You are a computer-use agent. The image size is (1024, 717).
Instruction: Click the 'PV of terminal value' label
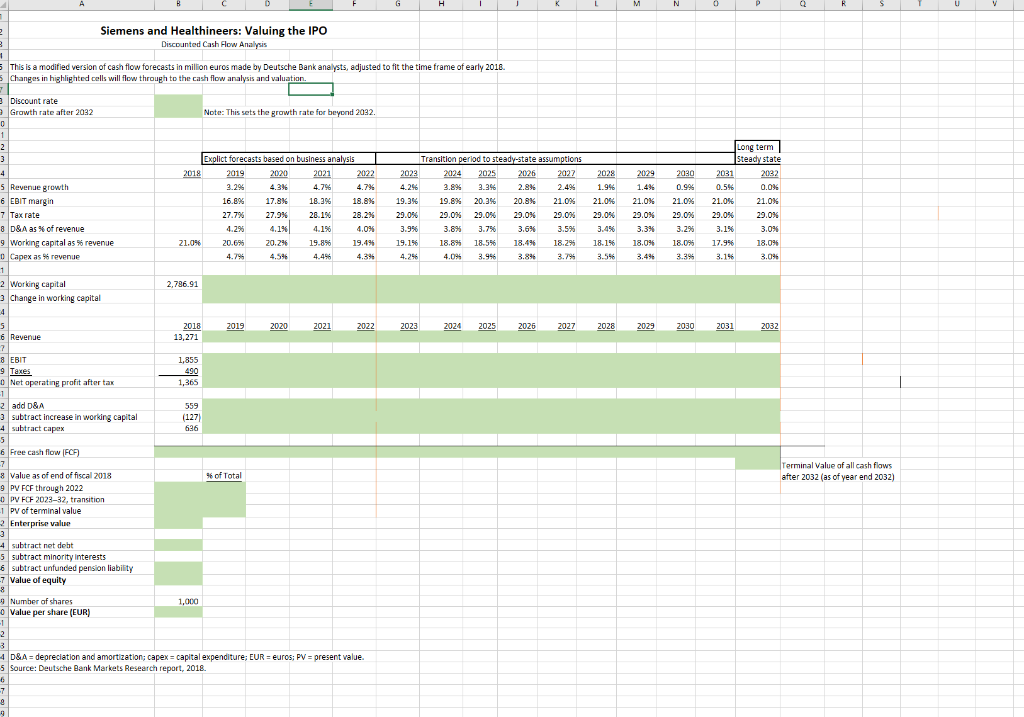coord(46,511)
